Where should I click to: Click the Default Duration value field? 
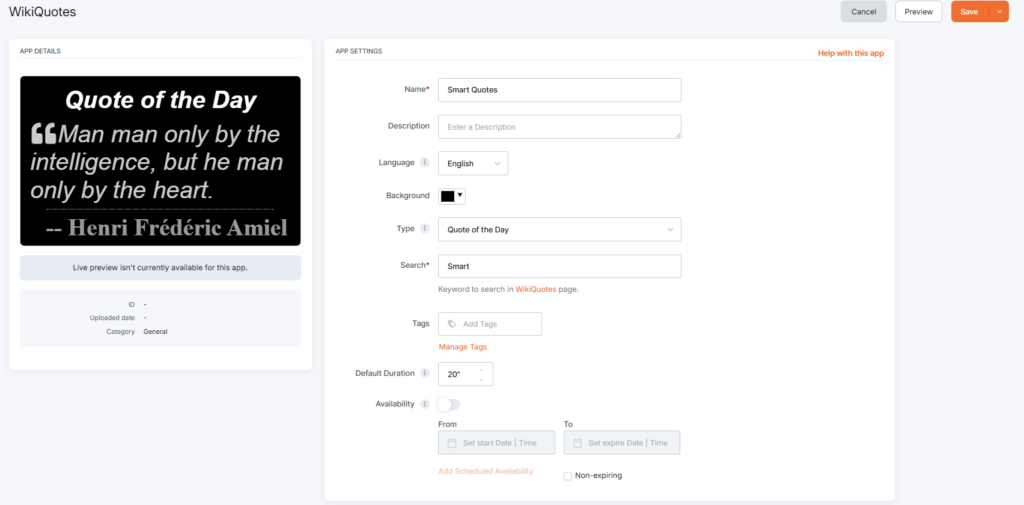tap(466, 374)
